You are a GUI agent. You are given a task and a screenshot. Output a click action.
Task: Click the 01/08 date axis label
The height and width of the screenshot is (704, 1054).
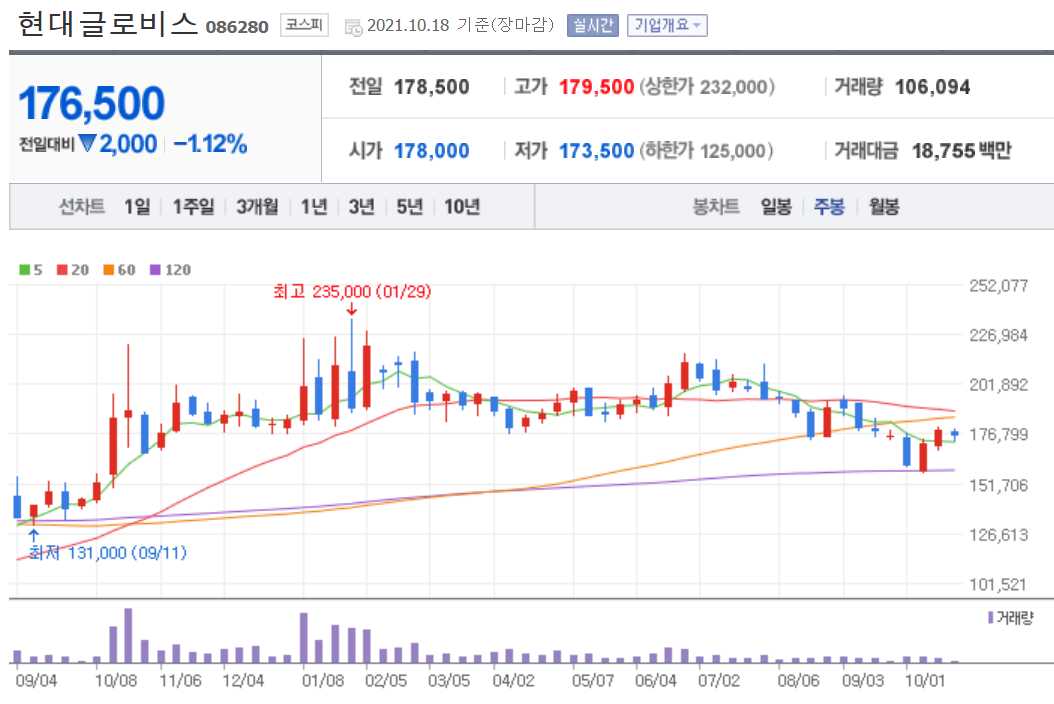coord(323,680)
